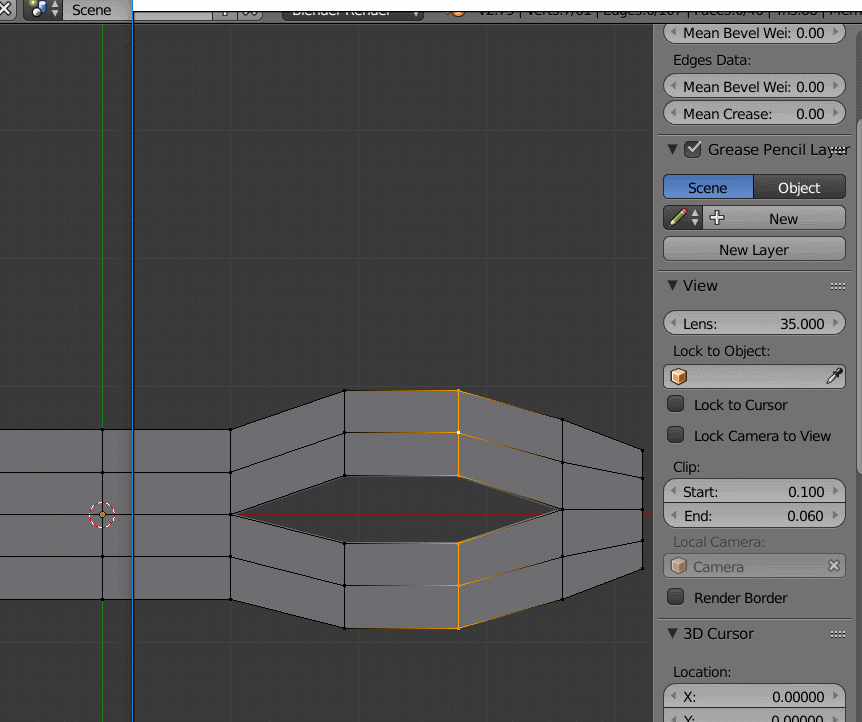Adjust the Lens value slider
Screen dimensions: 862x722
pyautogui.click(x=753, y=323)
